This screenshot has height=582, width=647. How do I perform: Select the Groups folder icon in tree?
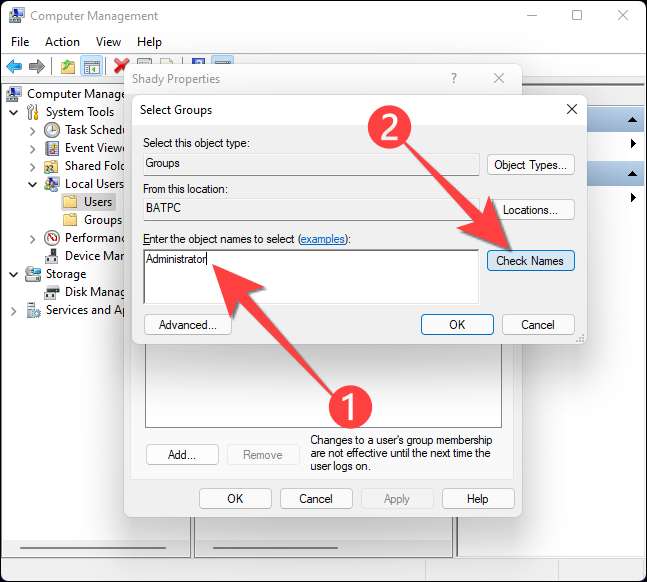(x=70, y=220)
